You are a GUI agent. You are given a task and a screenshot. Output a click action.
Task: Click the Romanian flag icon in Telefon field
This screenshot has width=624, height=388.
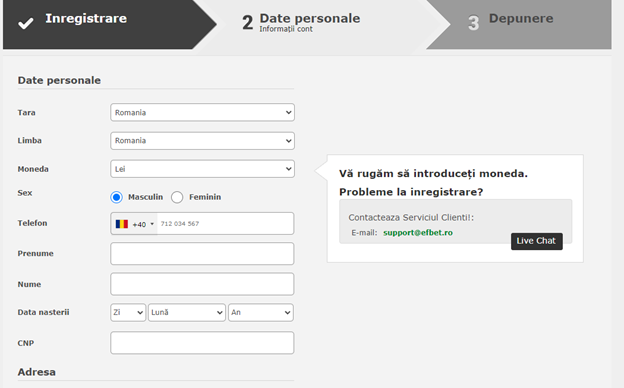point(121,224)
